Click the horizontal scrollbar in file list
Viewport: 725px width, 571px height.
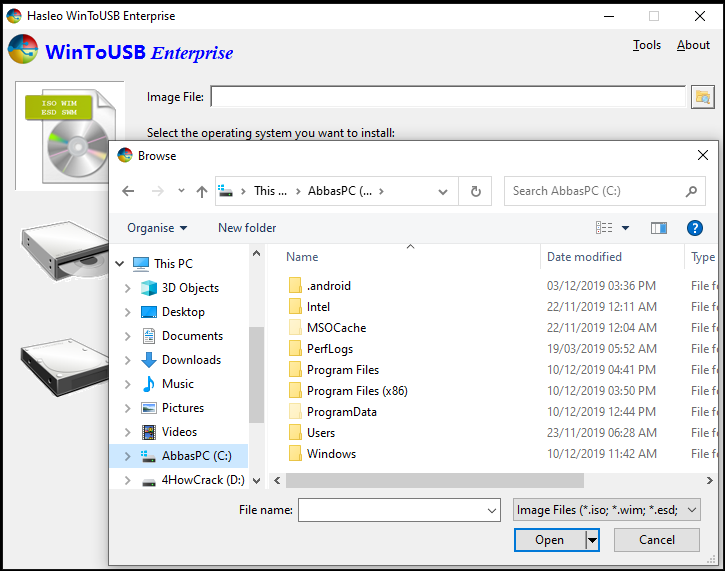pos(435,480)
